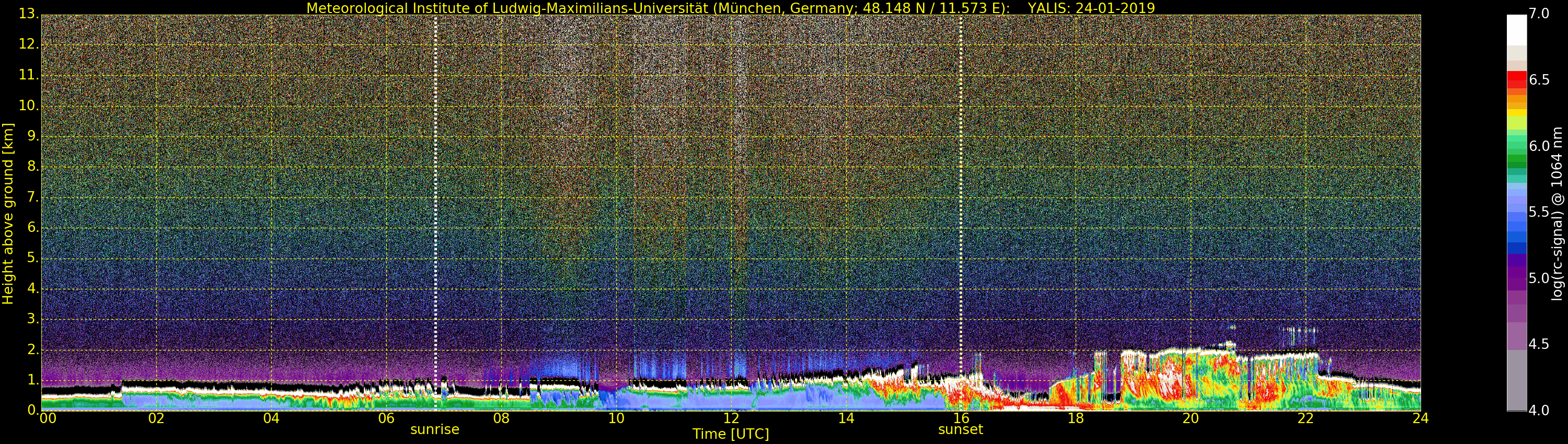The width and height of the screenshot is (1568, 444).
Task: Click the colorbar tick label 5.5
Action: (x=1539, y=212)
